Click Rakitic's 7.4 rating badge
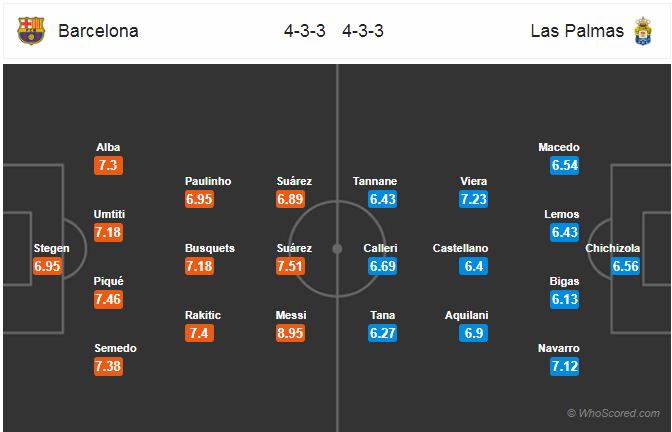This screenshot has height=432, width=672. 199,333
